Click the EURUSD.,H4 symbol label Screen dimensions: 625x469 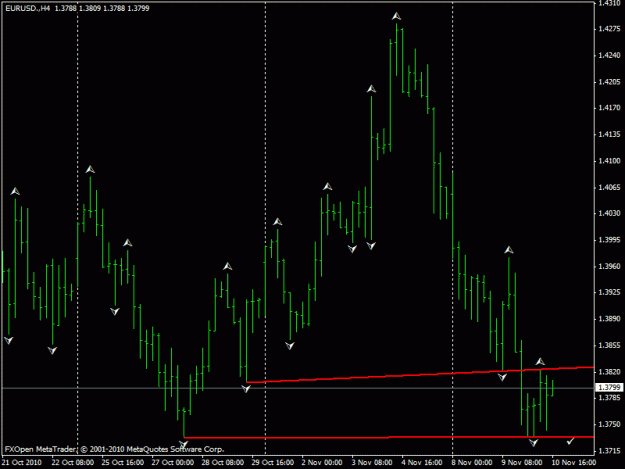pyautogui.click(x=28, y=8)
